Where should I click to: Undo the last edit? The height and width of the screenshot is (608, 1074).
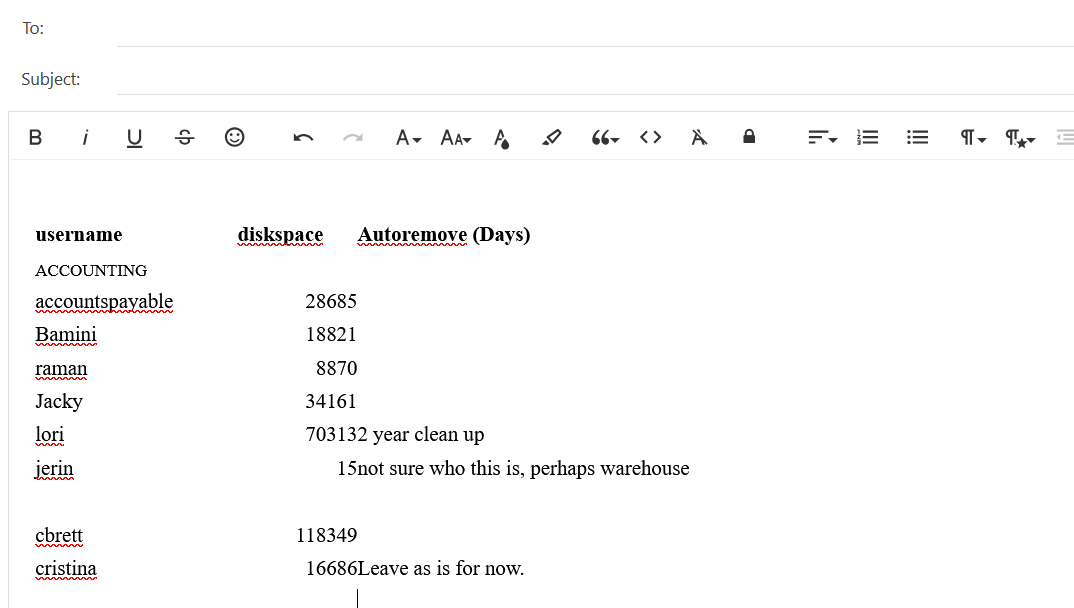303,137
